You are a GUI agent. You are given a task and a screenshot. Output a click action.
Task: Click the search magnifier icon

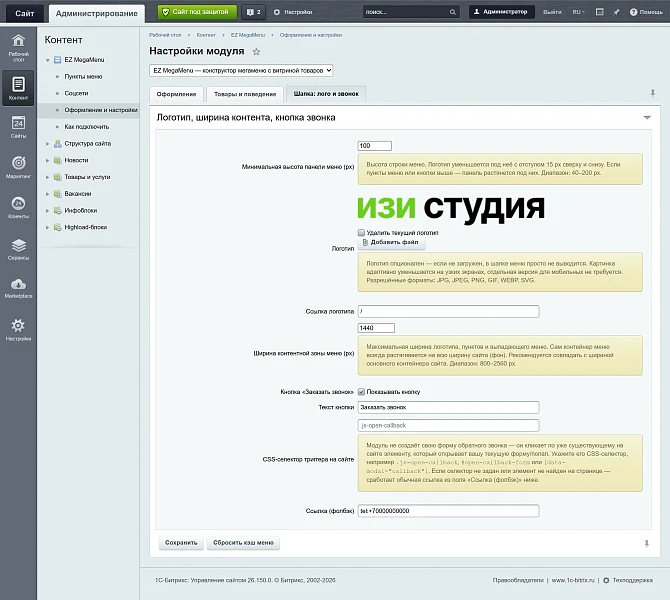tap(453, 12)
